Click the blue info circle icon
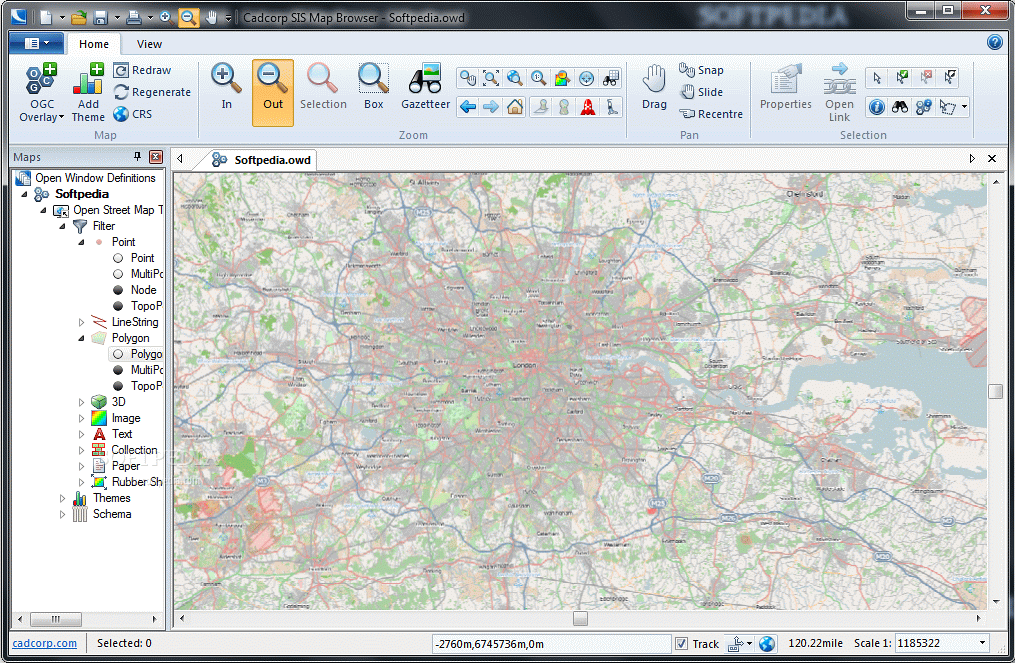 (876, 107)
